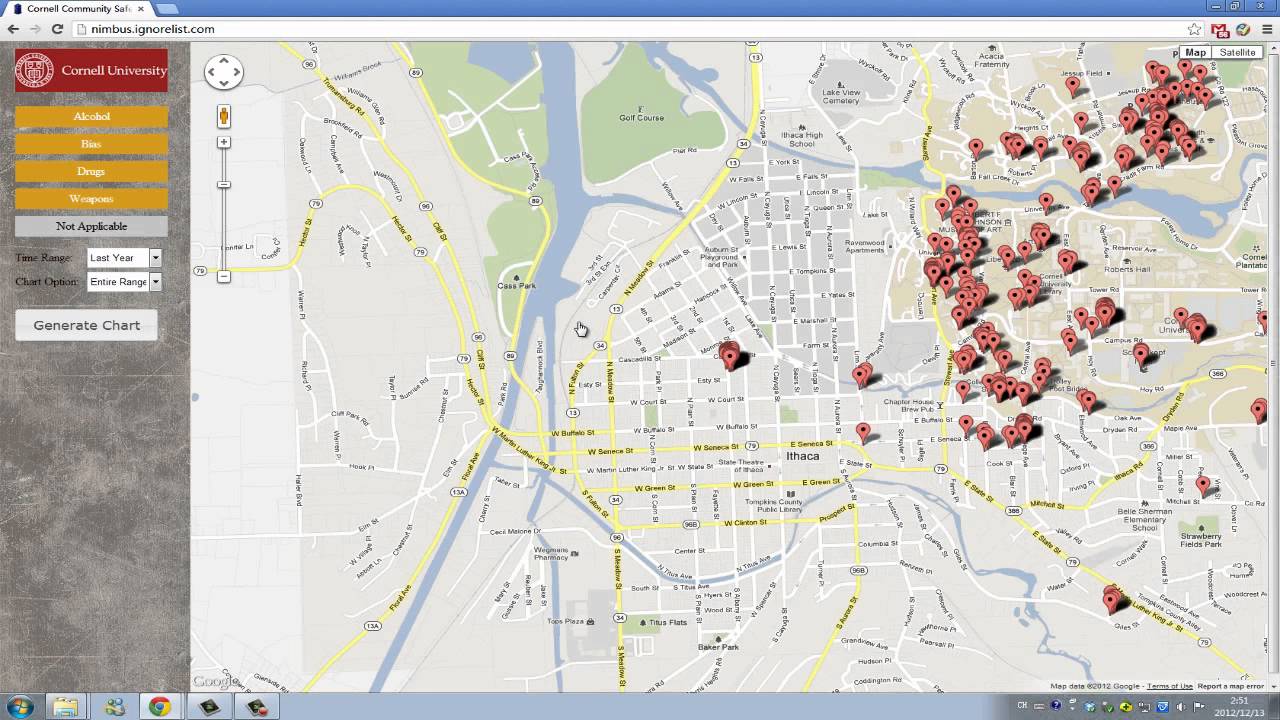Switch to Satellite view type
1280x720 pixels.
coord(1237,52)
